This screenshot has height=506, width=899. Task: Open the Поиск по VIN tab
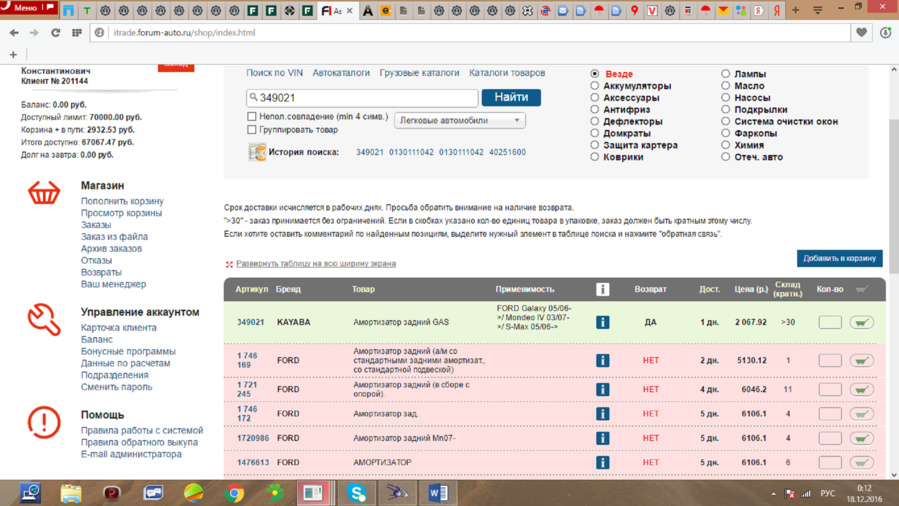tap(274, 73)
